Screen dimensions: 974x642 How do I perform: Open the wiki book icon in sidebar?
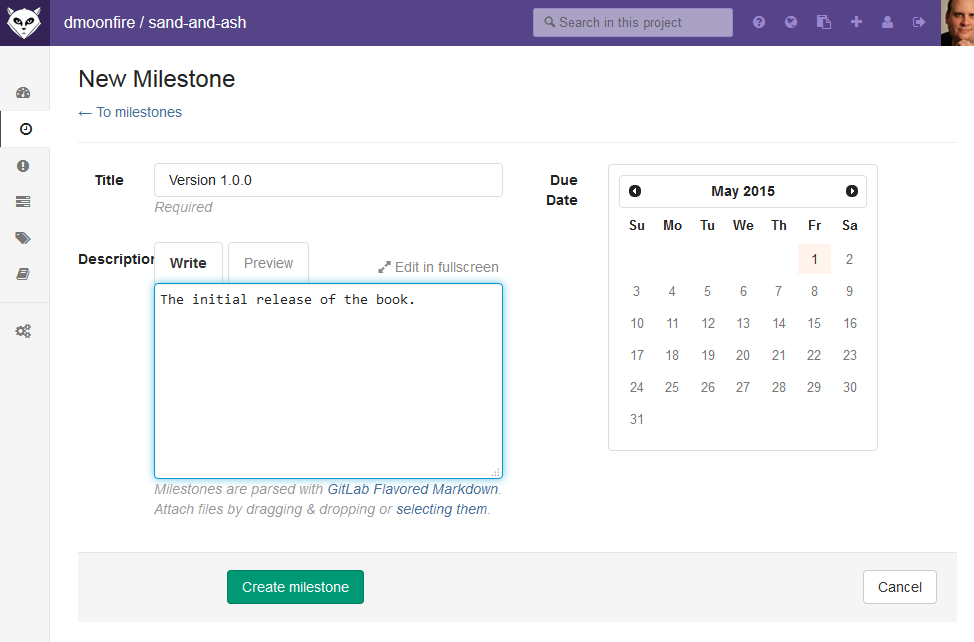pos(23,274)
